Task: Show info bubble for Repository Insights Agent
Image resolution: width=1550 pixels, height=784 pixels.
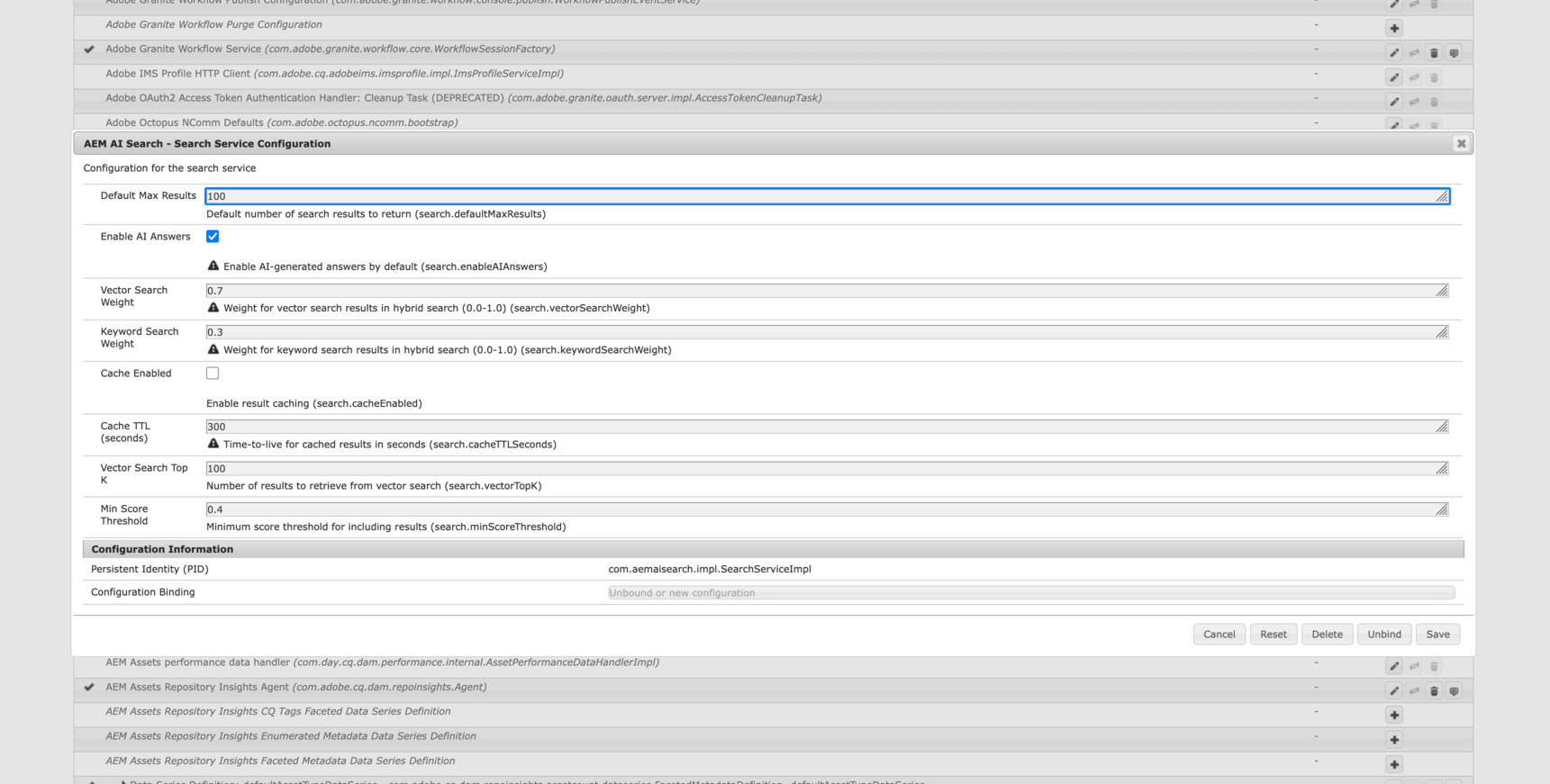Action: (1454, 690)
